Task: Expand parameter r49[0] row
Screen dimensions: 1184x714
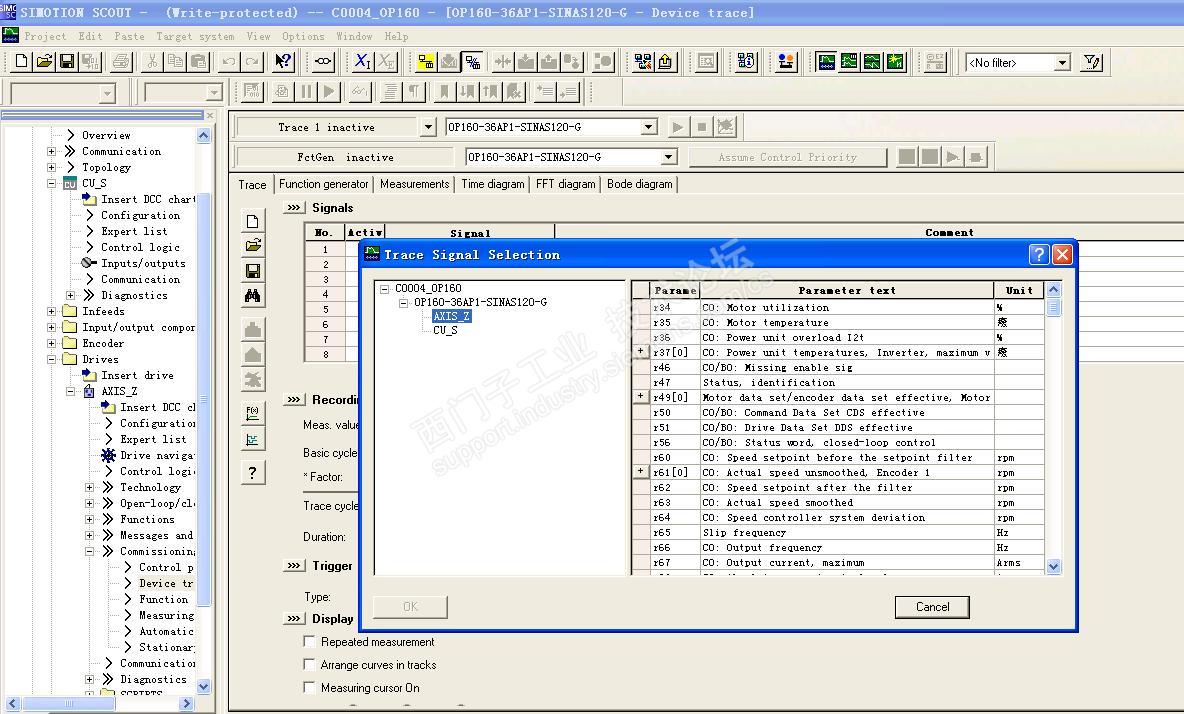Action: pyautogui.click(x=640, y=396)
